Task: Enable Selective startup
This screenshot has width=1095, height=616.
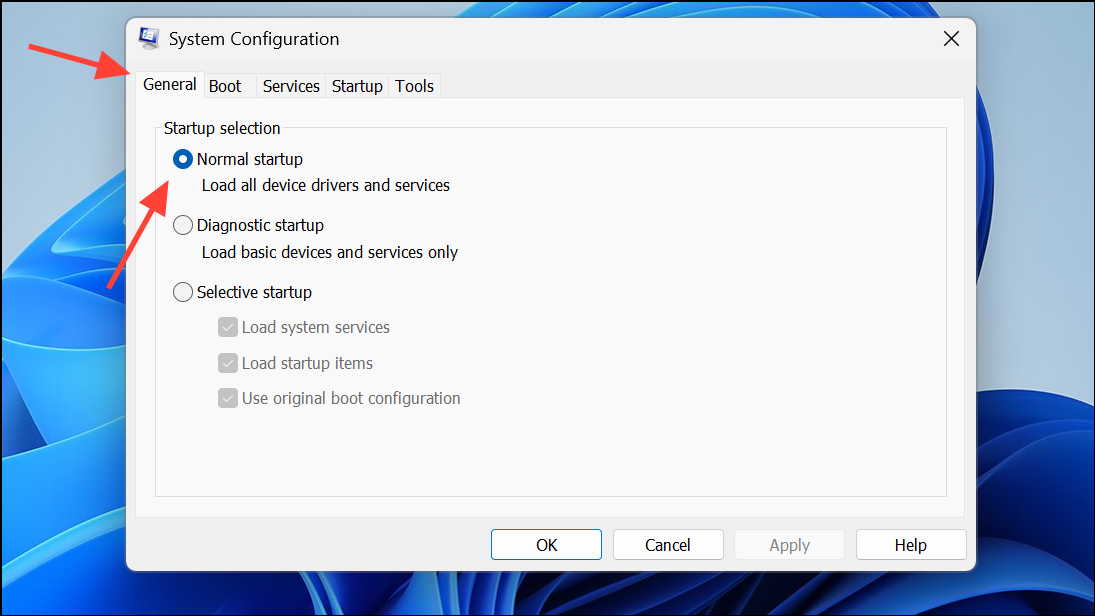Action: (182, 291)
